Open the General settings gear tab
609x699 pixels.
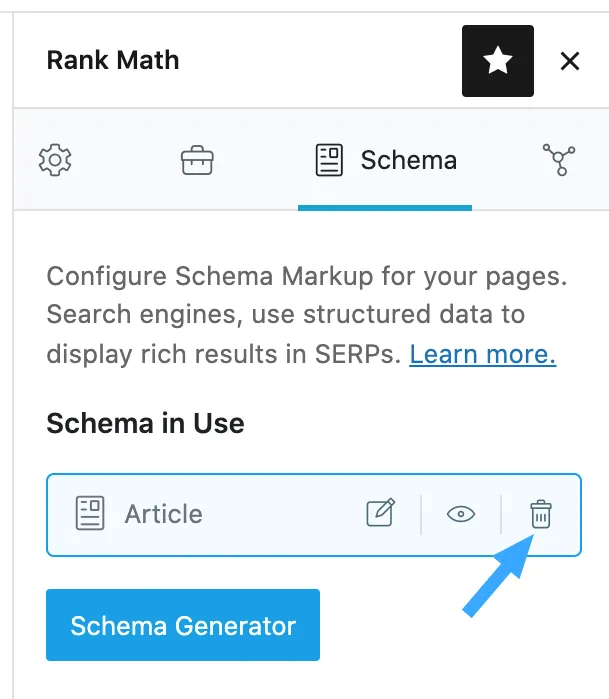coord(56,160)
